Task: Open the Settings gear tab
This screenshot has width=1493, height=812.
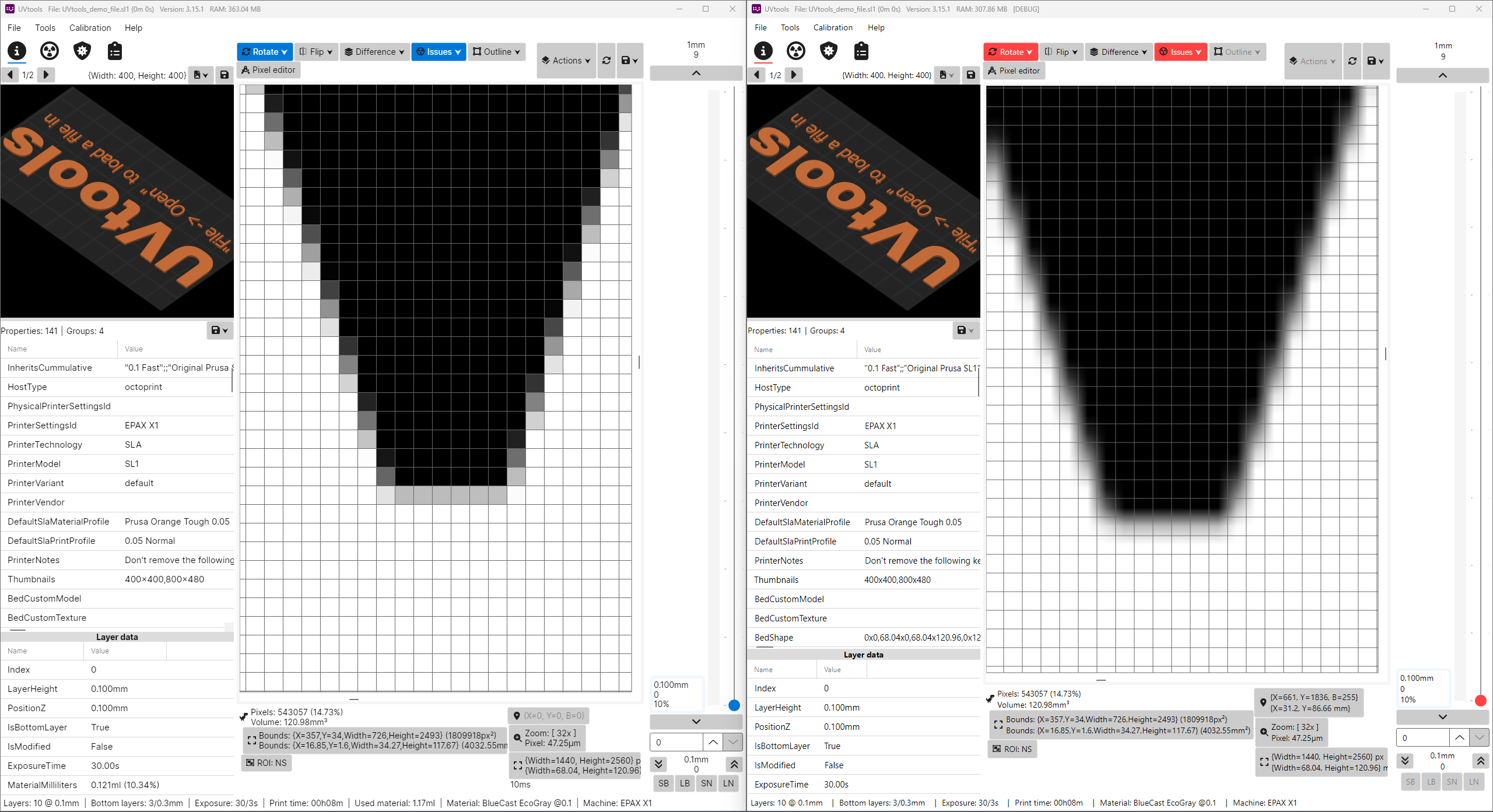Action: pos(82,51)
